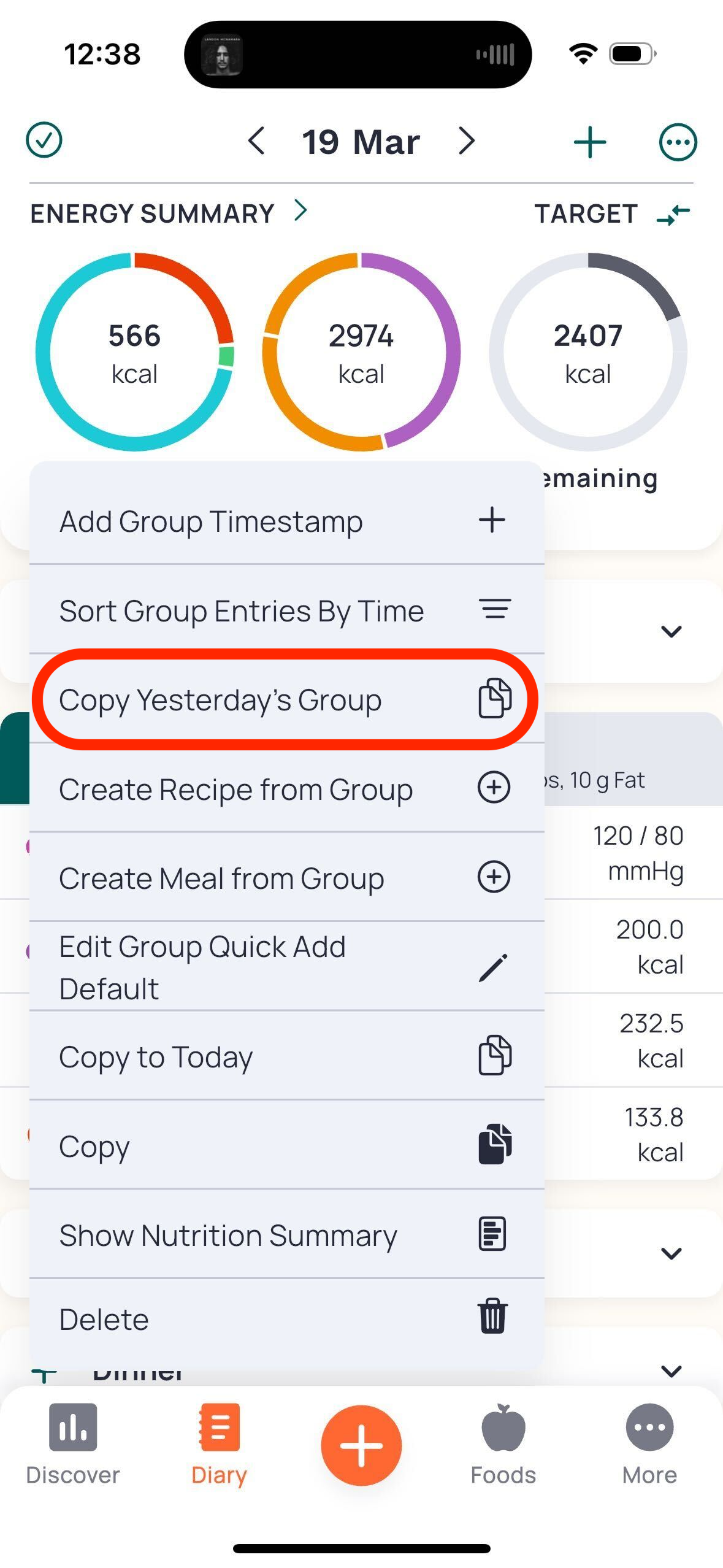This screenshot has height=1568, width=723.
Task: Go to the previous day arrow
Action: pyautogui.click(x=256, y=141)
